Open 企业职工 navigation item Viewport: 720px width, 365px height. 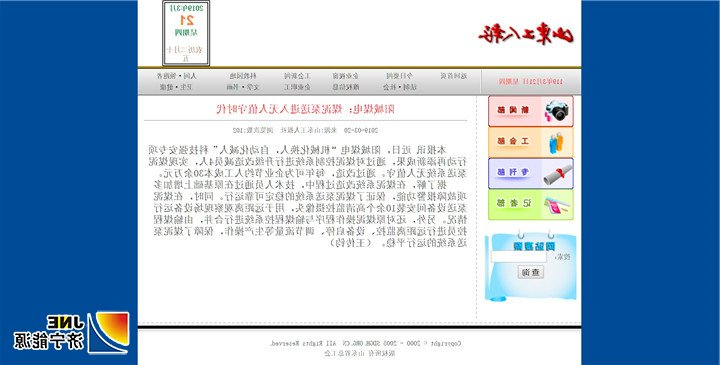298,87
